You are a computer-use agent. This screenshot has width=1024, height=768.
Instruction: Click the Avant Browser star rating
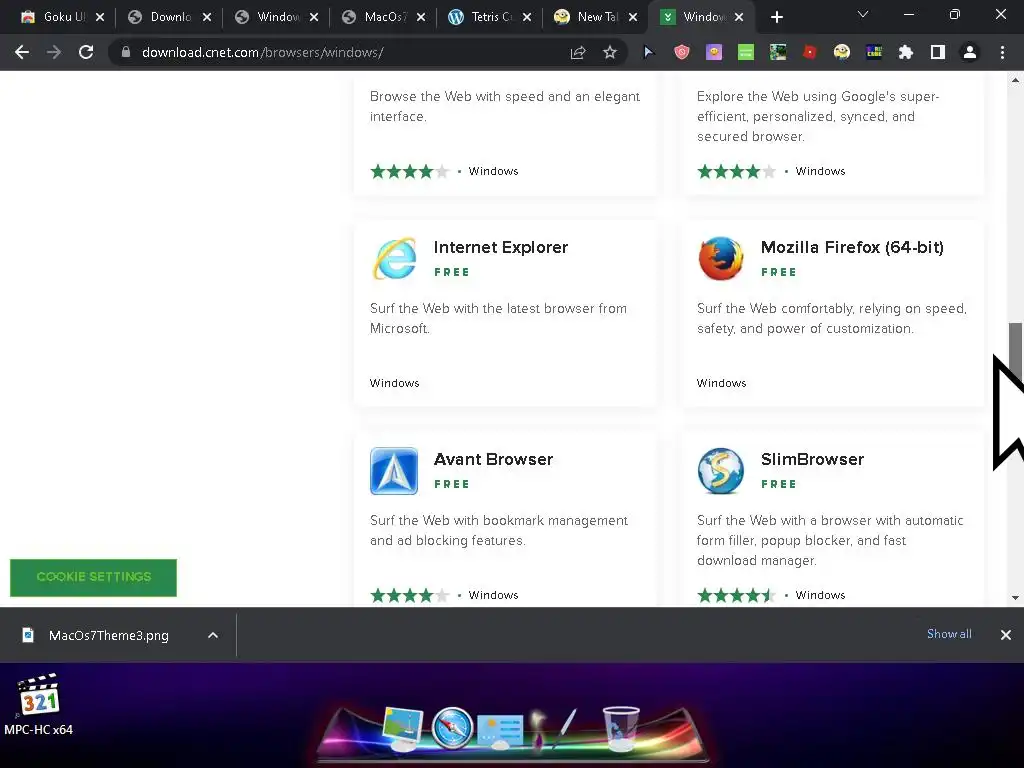(x=409, y=596)
